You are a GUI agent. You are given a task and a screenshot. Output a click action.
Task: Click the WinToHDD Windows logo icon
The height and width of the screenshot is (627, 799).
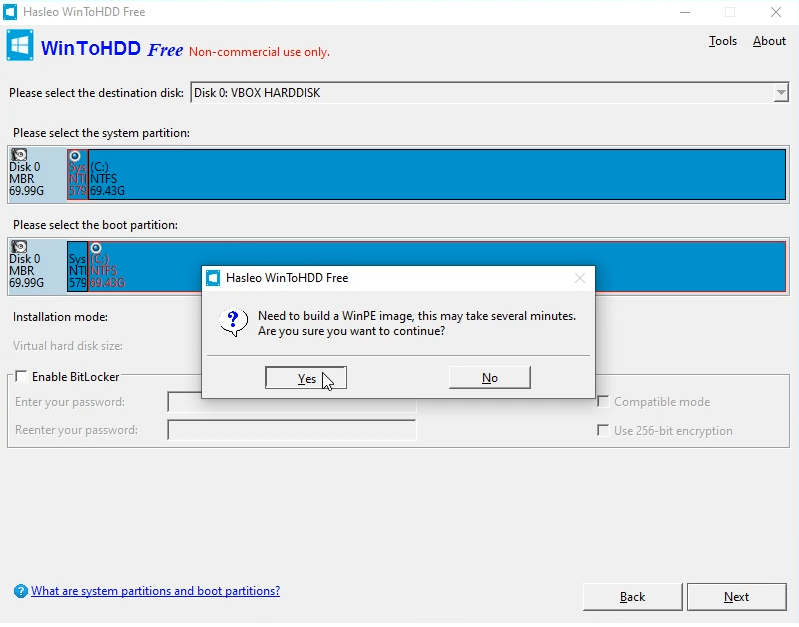point(20,46)
